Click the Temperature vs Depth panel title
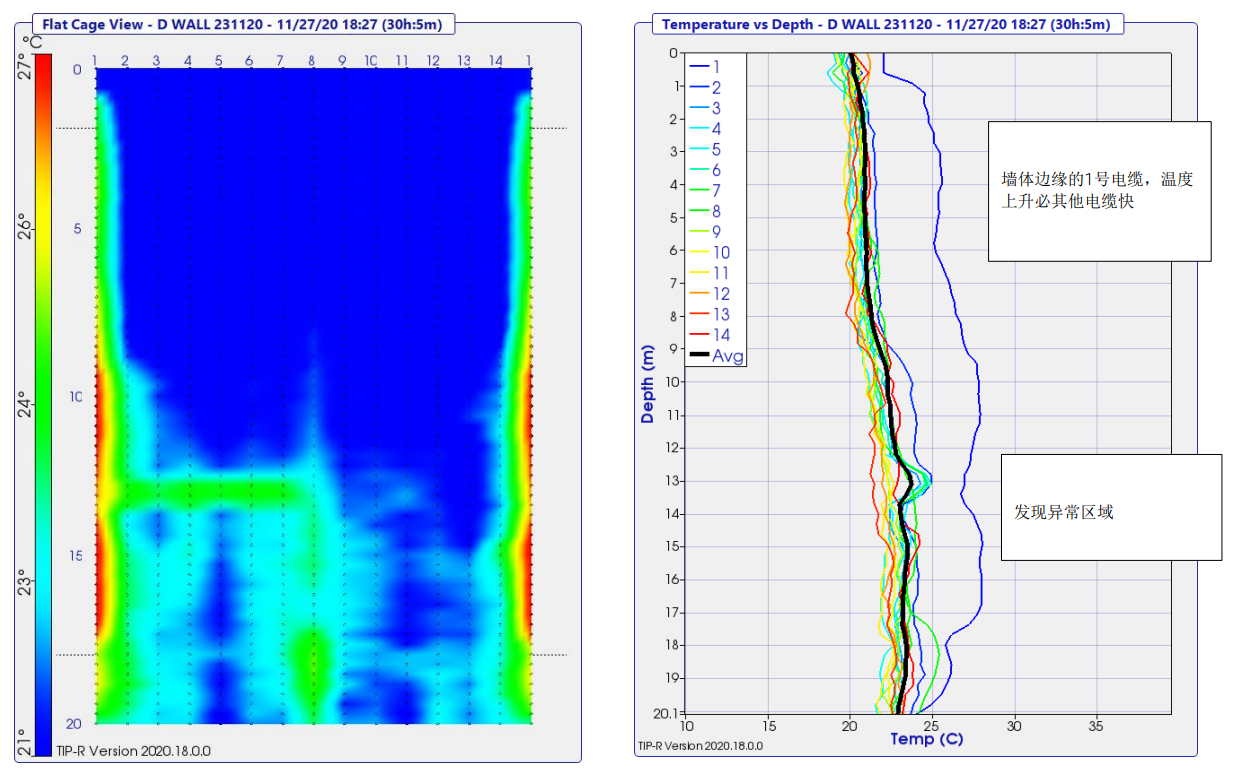The height and width of the screenshot is (774, 1235). 888,23
